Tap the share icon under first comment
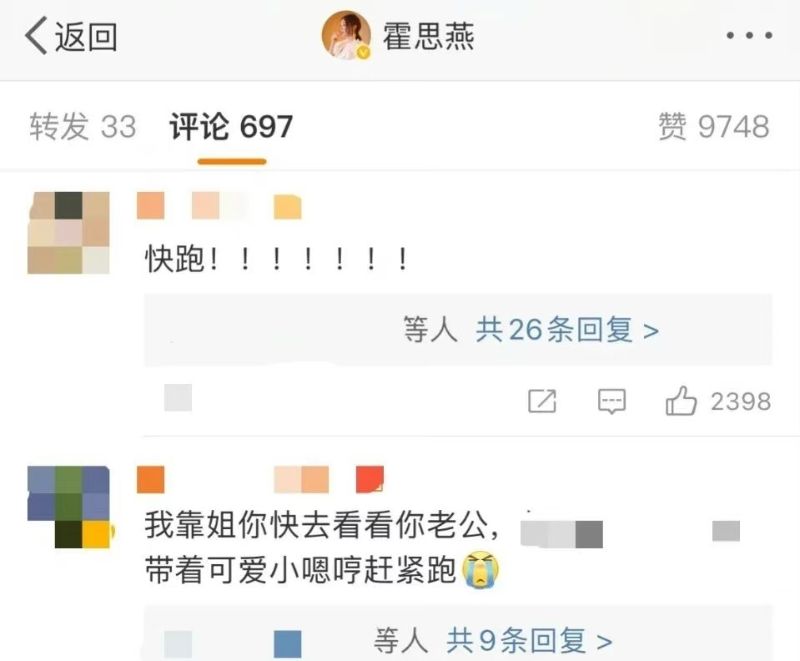 pyautogui.click(x=542, y=401)
